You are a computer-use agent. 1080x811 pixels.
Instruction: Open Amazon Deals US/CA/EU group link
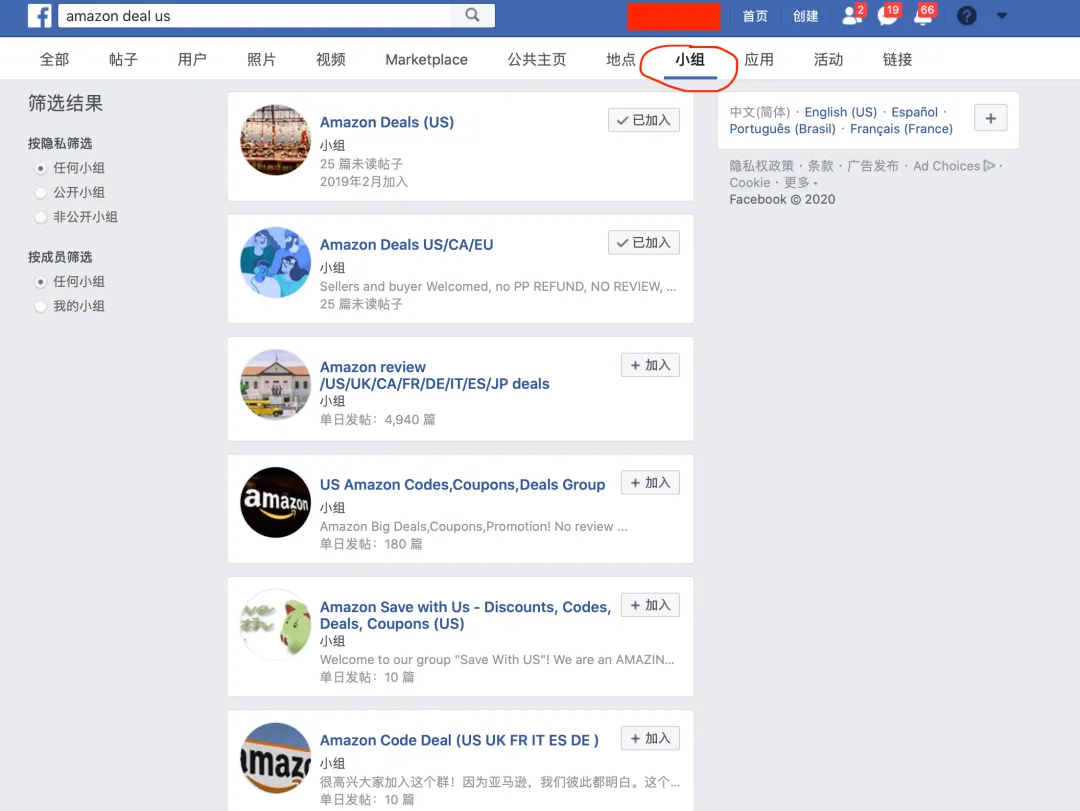click(x=406, y=245)
